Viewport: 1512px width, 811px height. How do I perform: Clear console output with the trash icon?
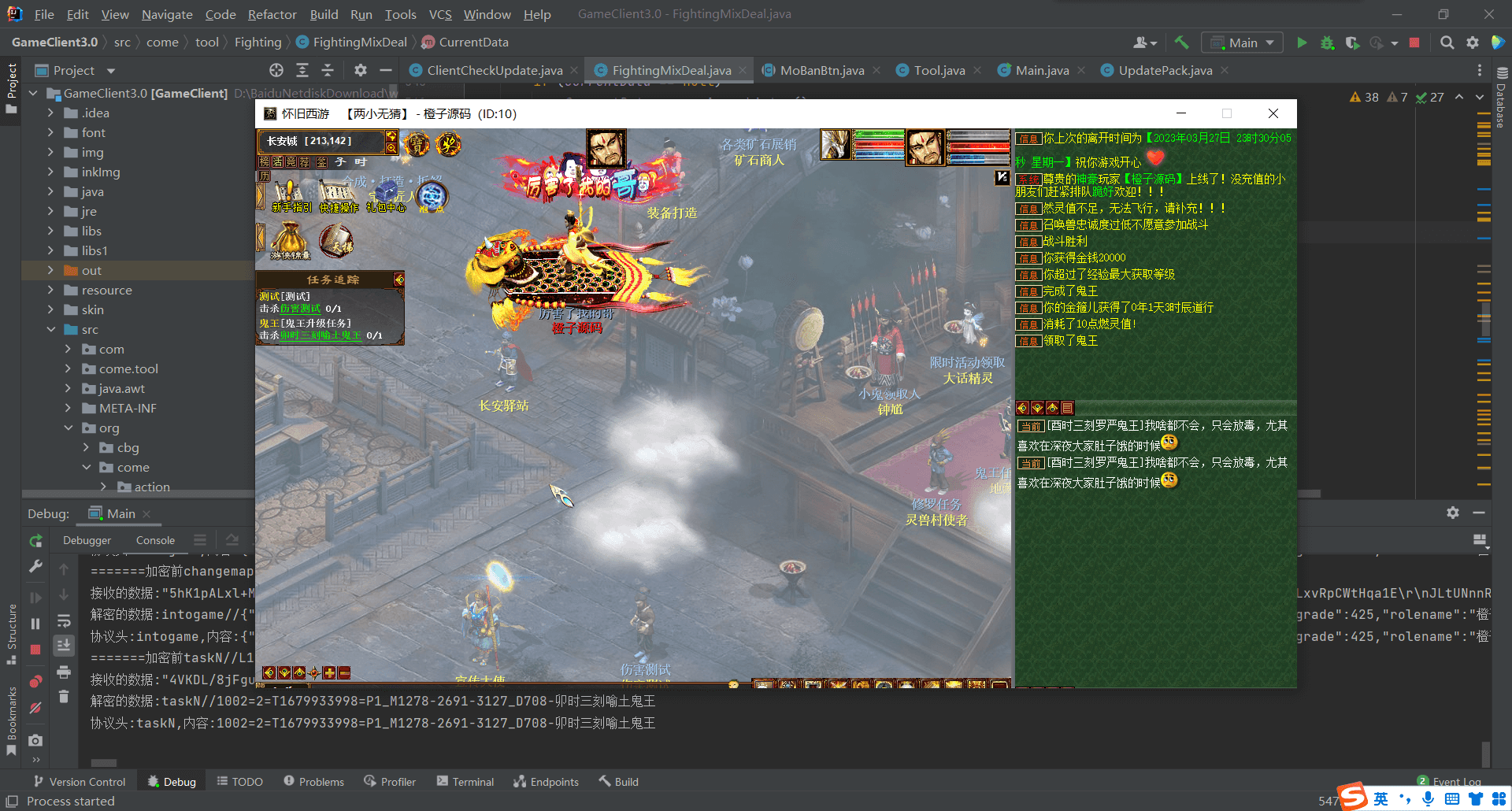tap(64, 697)
